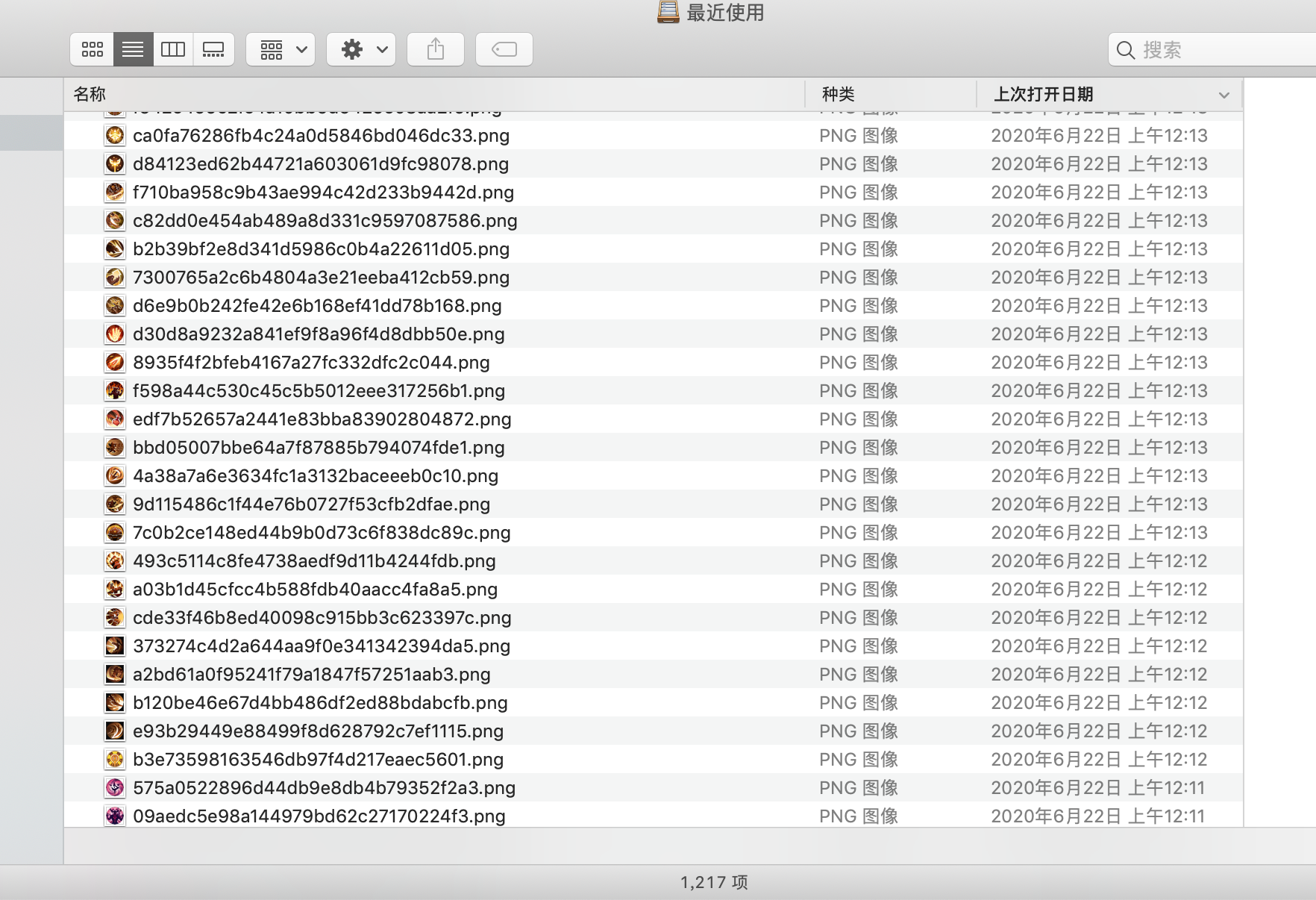Viewport: 1316px width, 900px height.
Task: Switch to column view mode
Action: pyautogui.click(x=173, y=49)
